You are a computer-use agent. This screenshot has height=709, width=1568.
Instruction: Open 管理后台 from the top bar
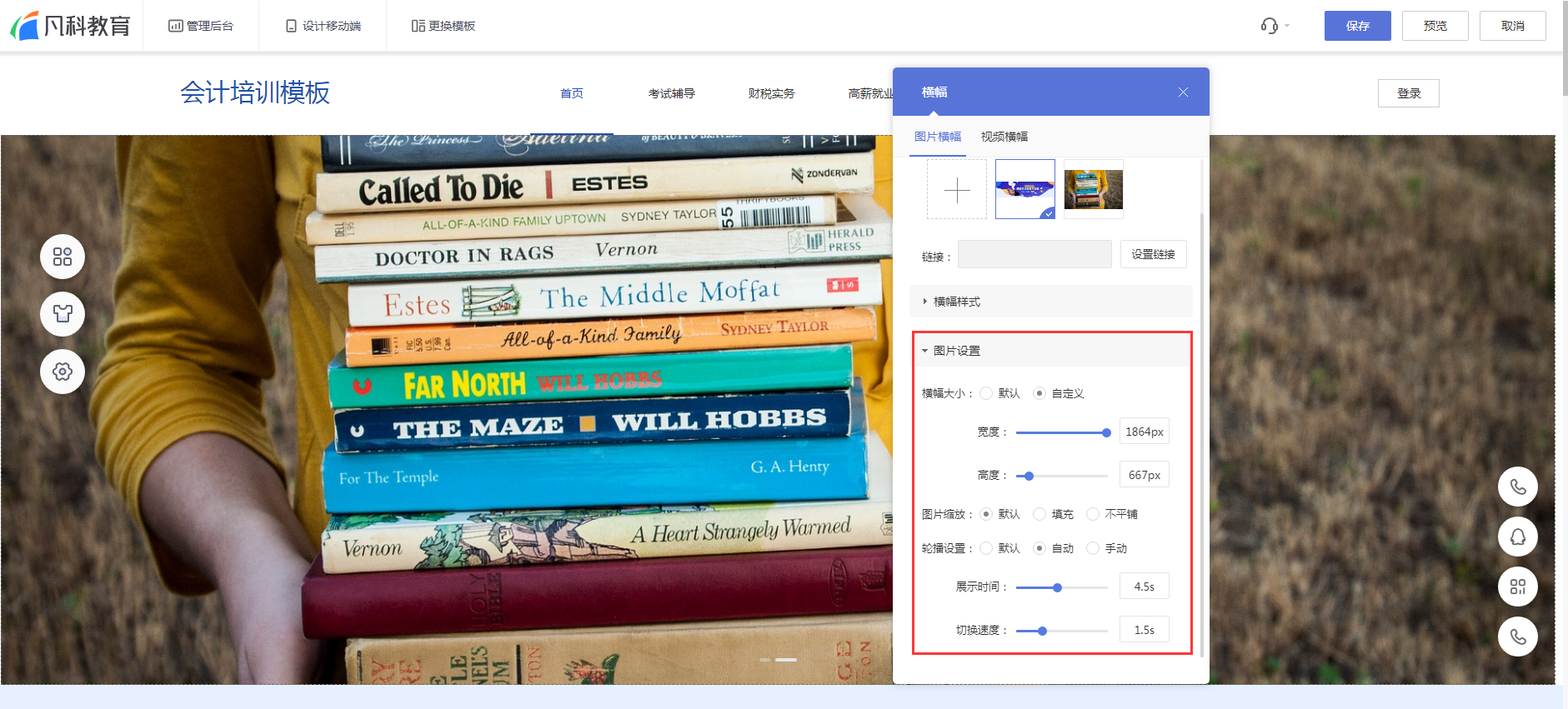pyautogui.click(x=201, y=26)
